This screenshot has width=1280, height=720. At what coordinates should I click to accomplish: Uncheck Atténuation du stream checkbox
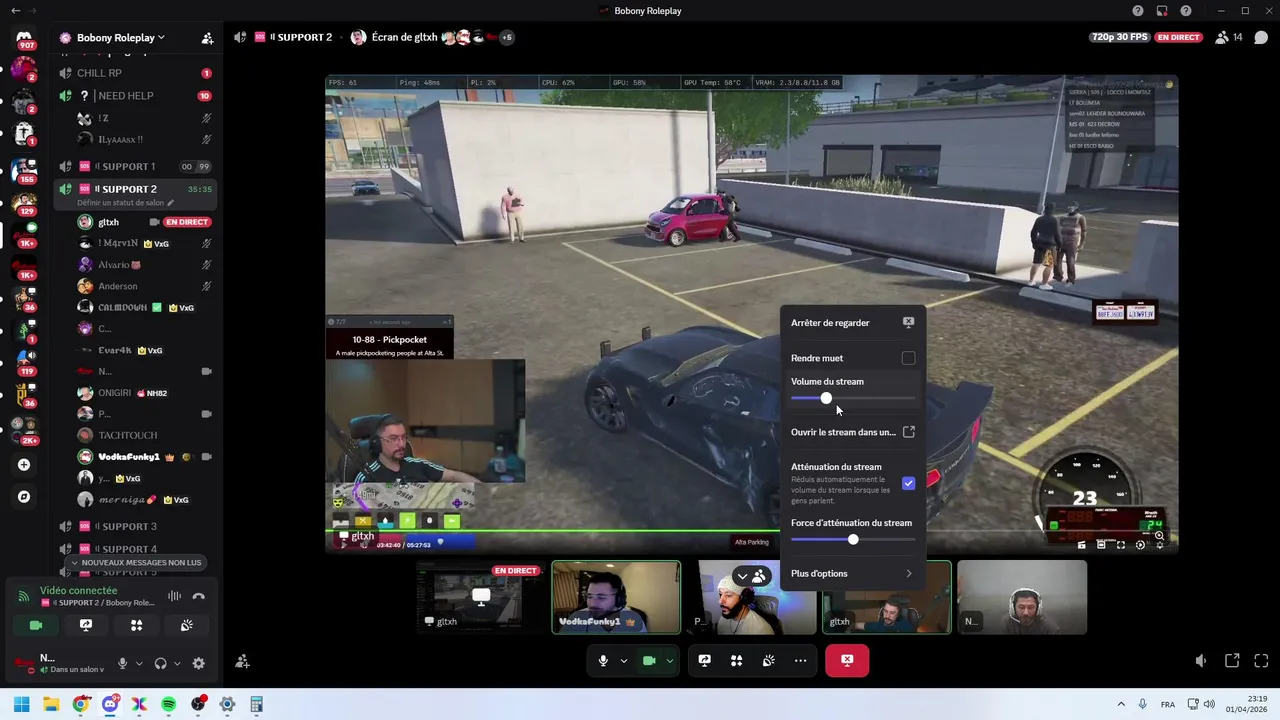coord(908,483)
